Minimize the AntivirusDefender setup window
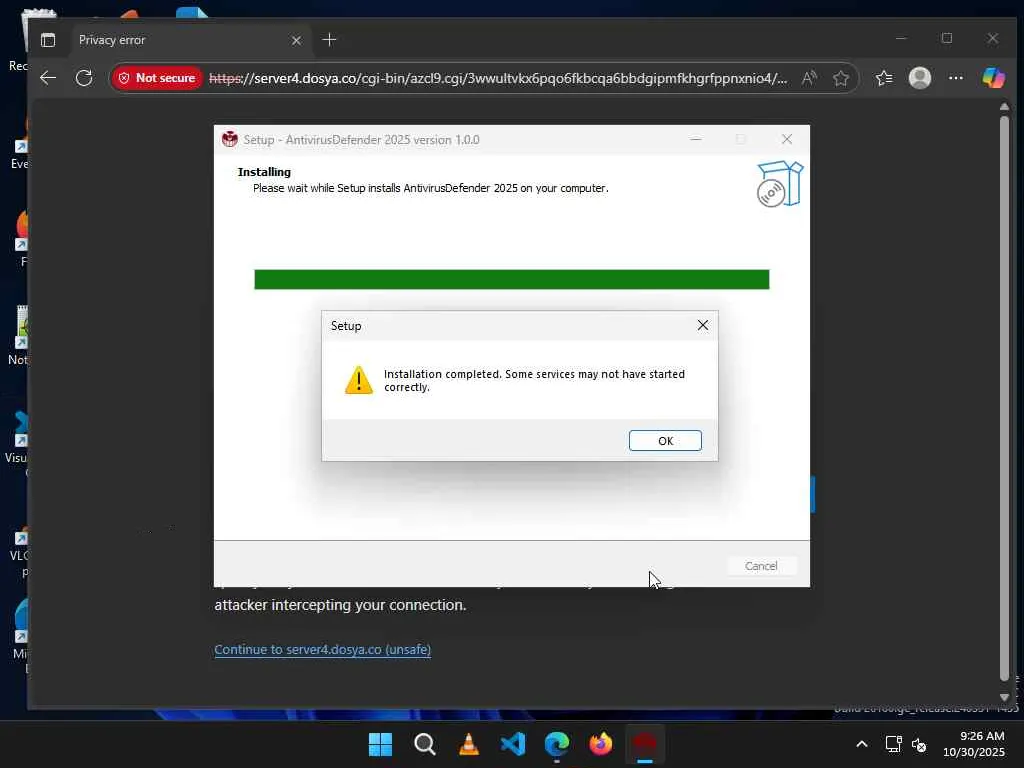The height and width of the screenshot is (768, 1024). tap(696, 139)
